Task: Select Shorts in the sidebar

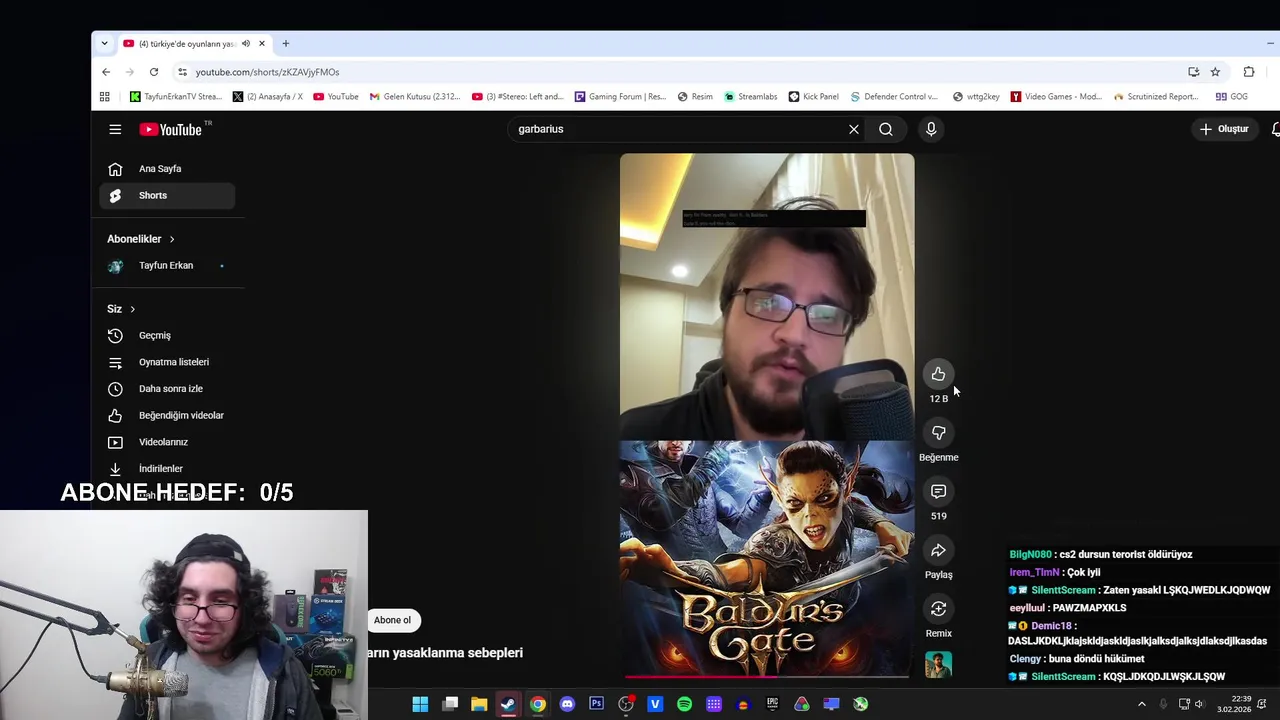Action: coord(167,196)
